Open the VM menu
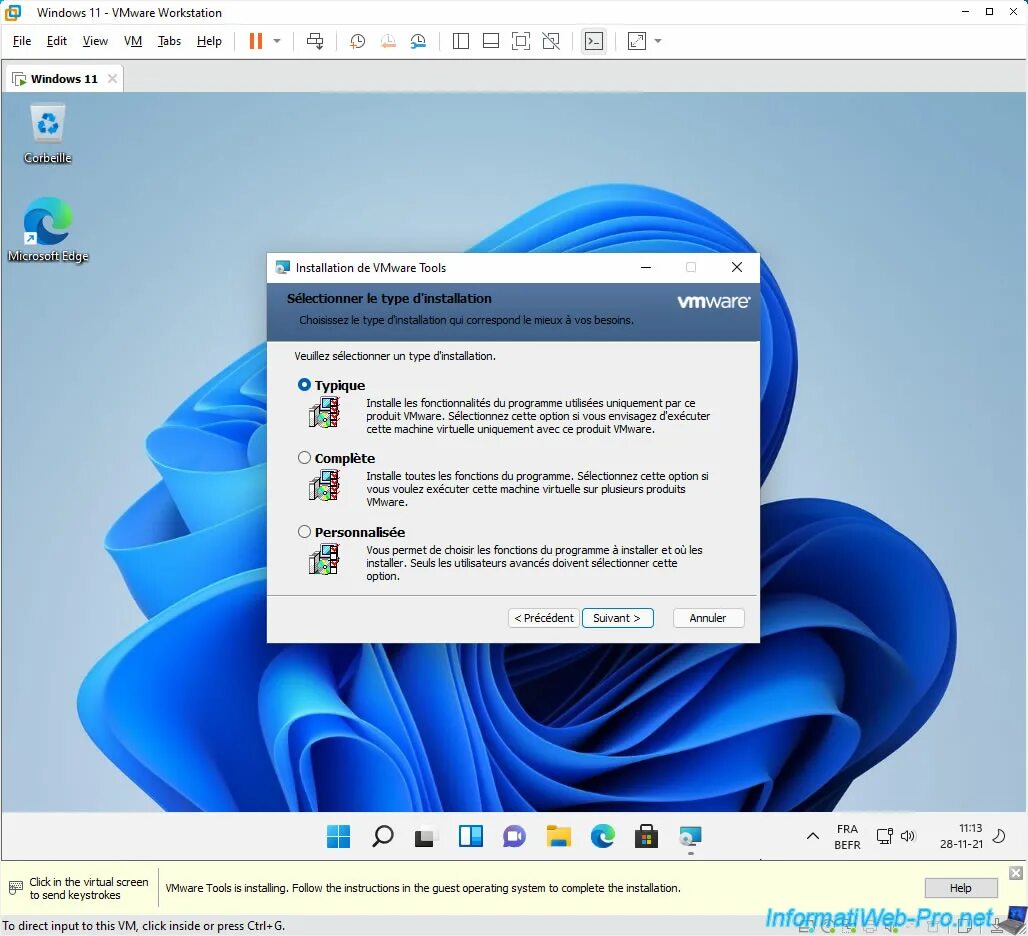 132,41
